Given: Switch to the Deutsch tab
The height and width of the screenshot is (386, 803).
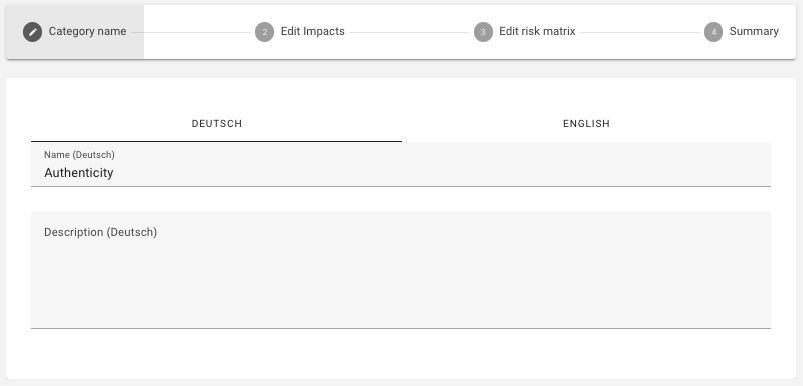Looking at the screenshot, I should [x=217, y=124].
